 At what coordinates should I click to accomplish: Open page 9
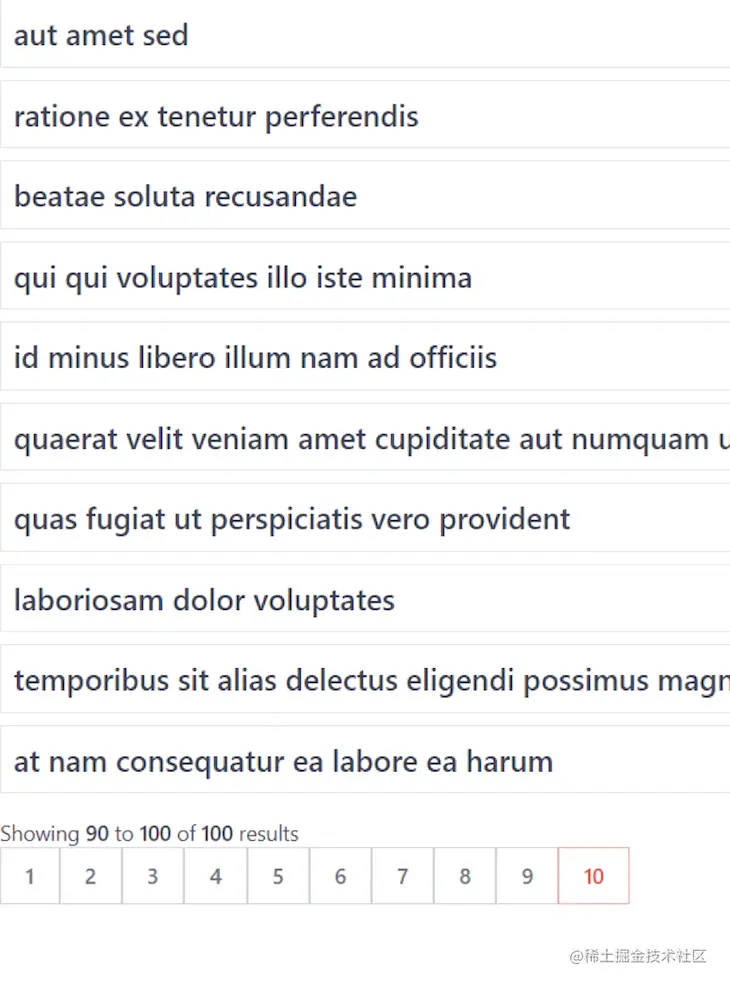coord(526,876)
